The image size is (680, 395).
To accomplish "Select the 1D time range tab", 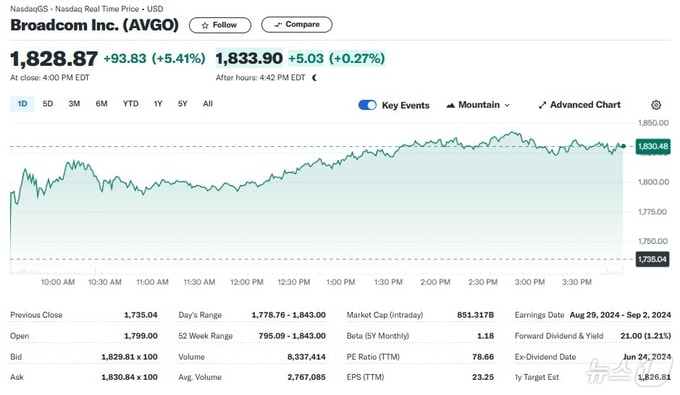I will [x=22, y=104].
